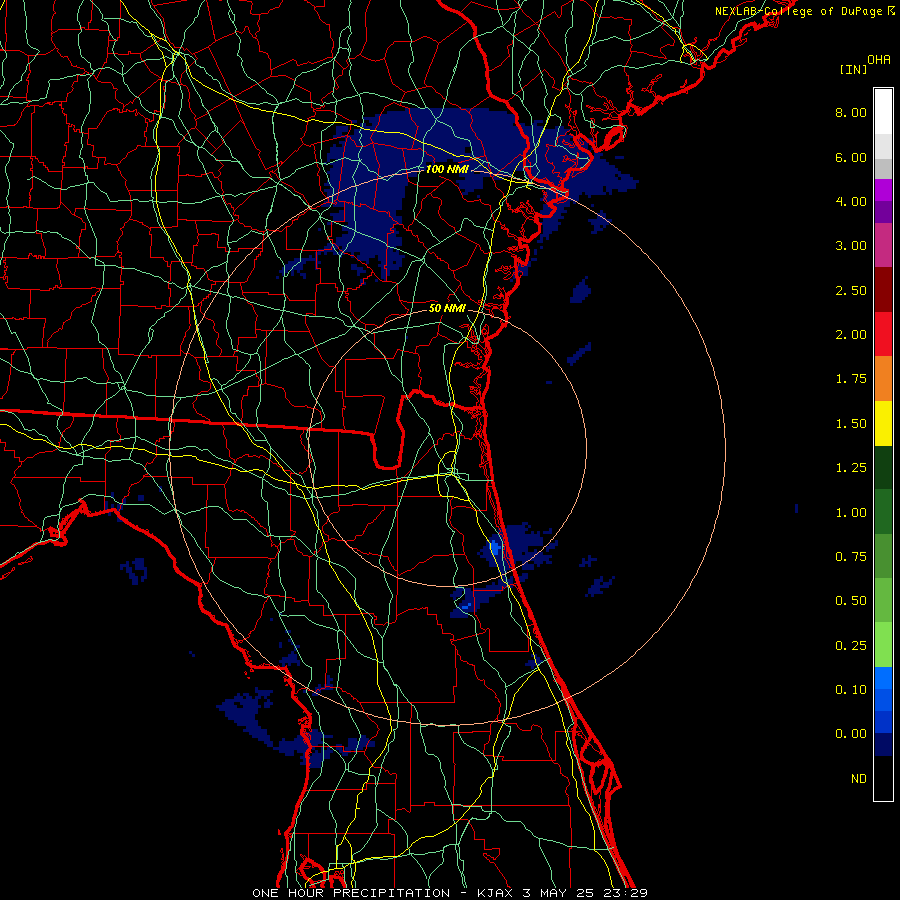900x900 pixels.
Task: Click the '4.00' legend value
Action: pyautogui.click(x=851, y=201)
